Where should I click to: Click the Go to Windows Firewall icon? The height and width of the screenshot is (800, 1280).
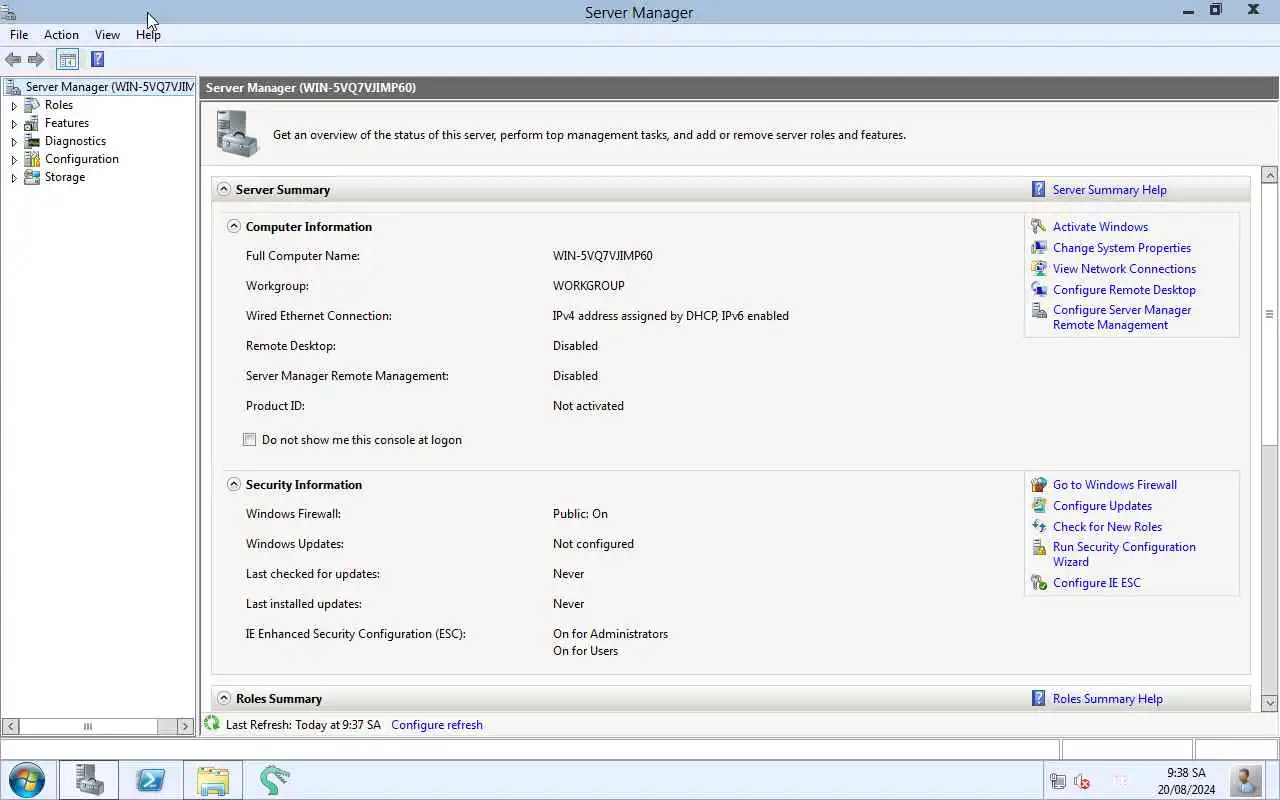coord(1039,485)
